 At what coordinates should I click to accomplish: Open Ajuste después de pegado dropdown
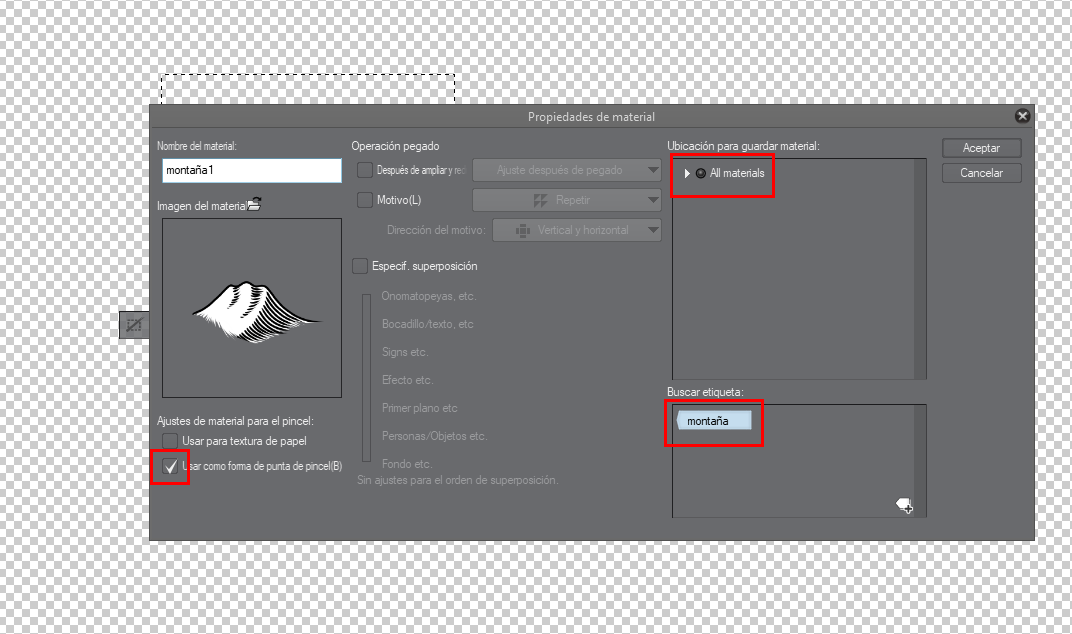[567, 170]
